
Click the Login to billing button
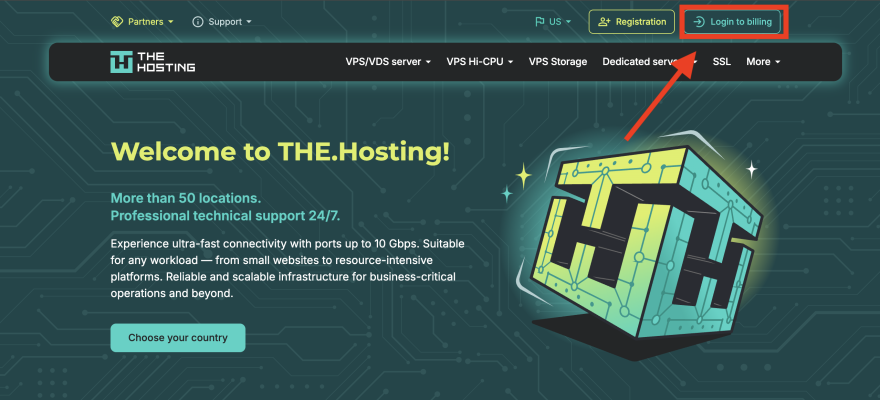(732, 22)
